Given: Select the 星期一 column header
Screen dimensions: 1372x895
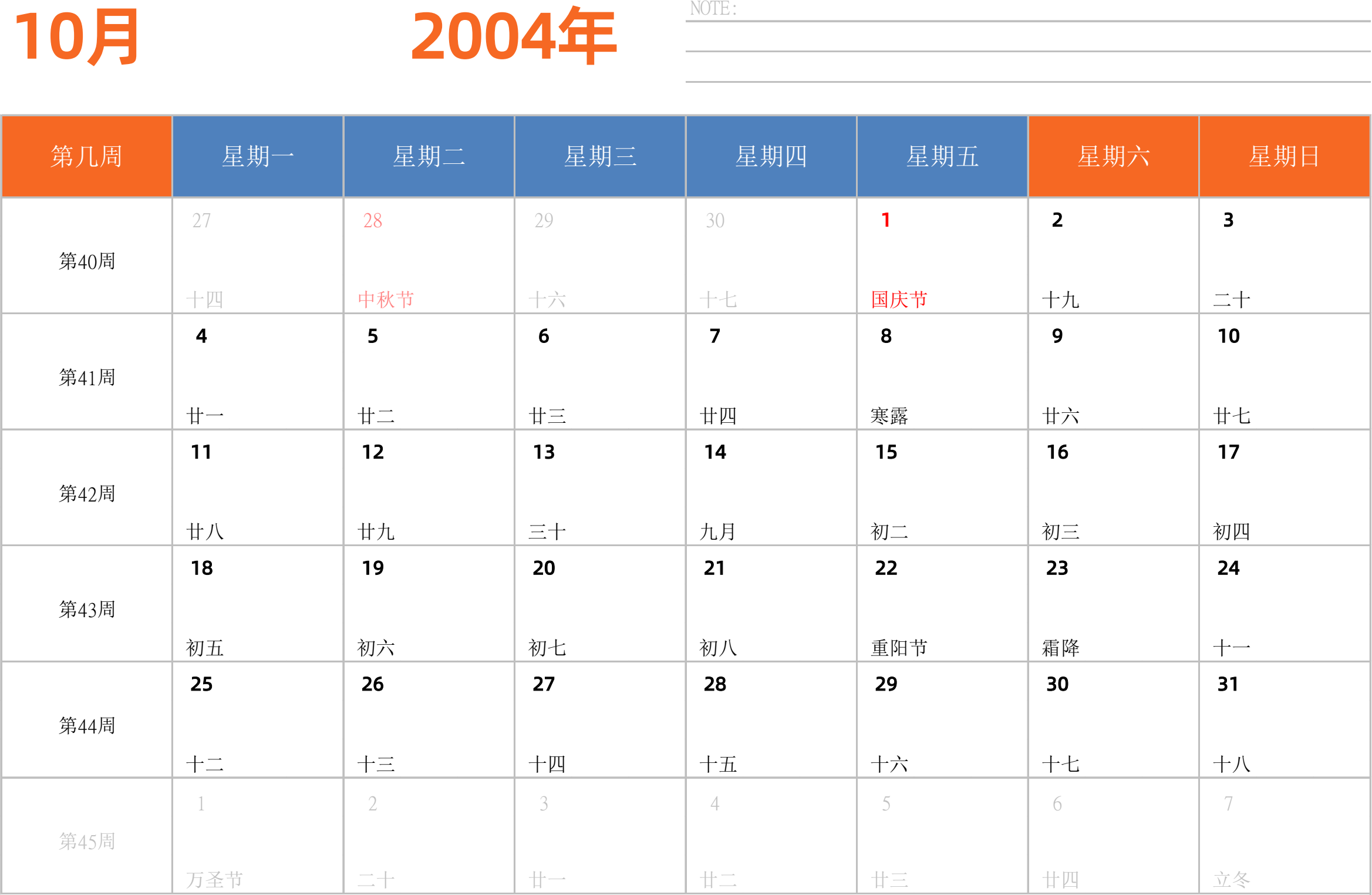Looking at the screenshot, I should click(258, 156).
